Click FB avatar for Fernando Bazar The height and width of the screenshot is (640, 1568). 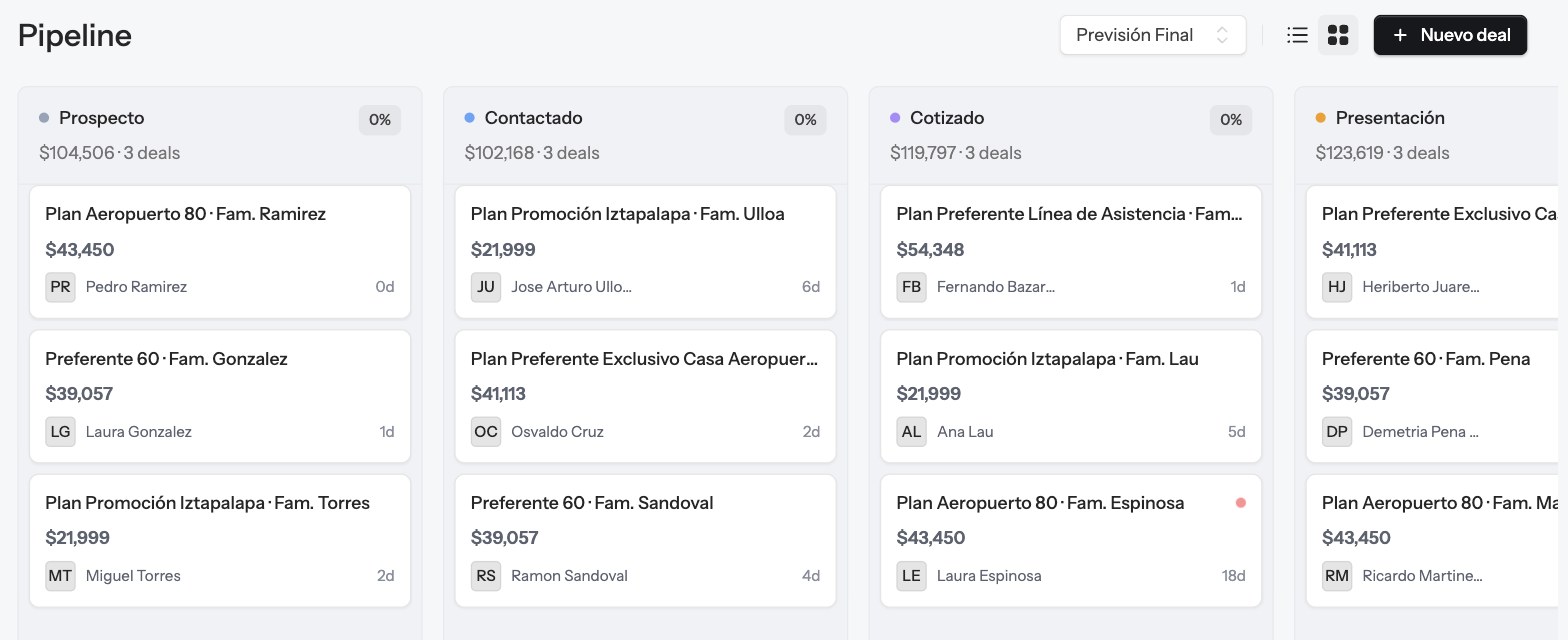coord(912,287)
